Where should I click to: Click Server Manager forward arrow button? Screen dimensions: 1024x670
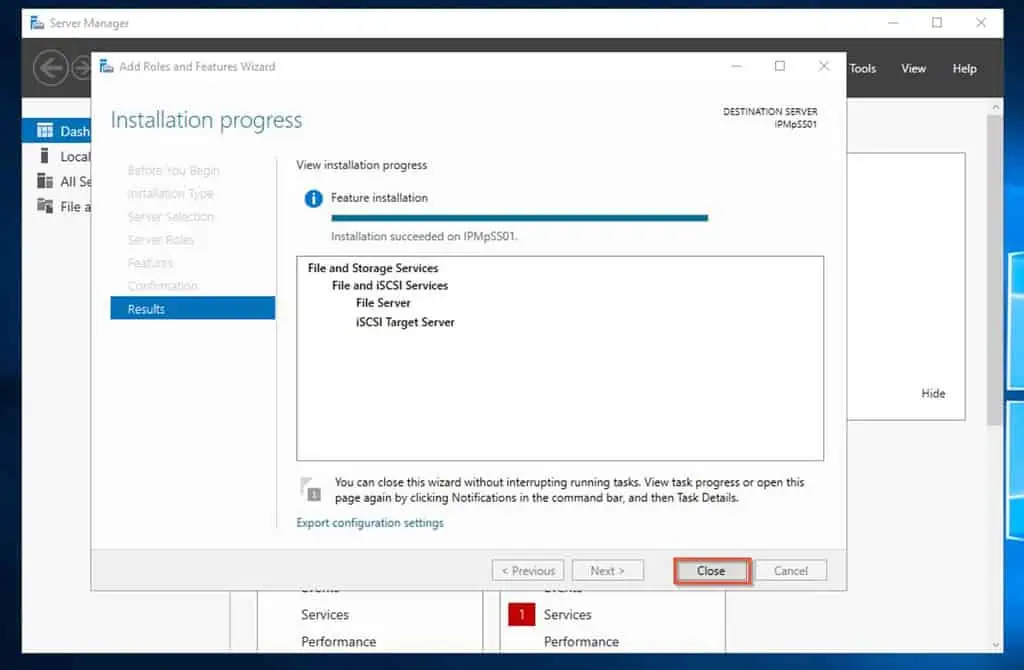click(x=81, y=68)
